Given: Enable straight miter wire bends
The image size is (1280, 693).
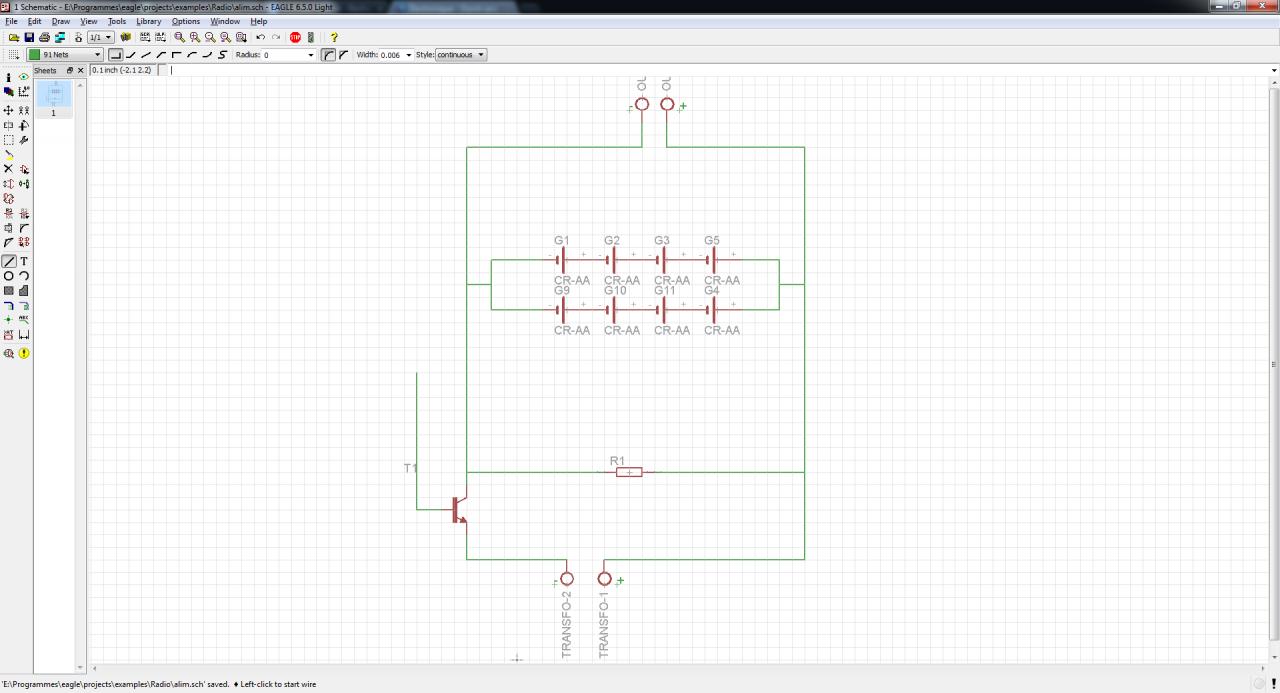Looking at the screenshot, I should 343,54.
